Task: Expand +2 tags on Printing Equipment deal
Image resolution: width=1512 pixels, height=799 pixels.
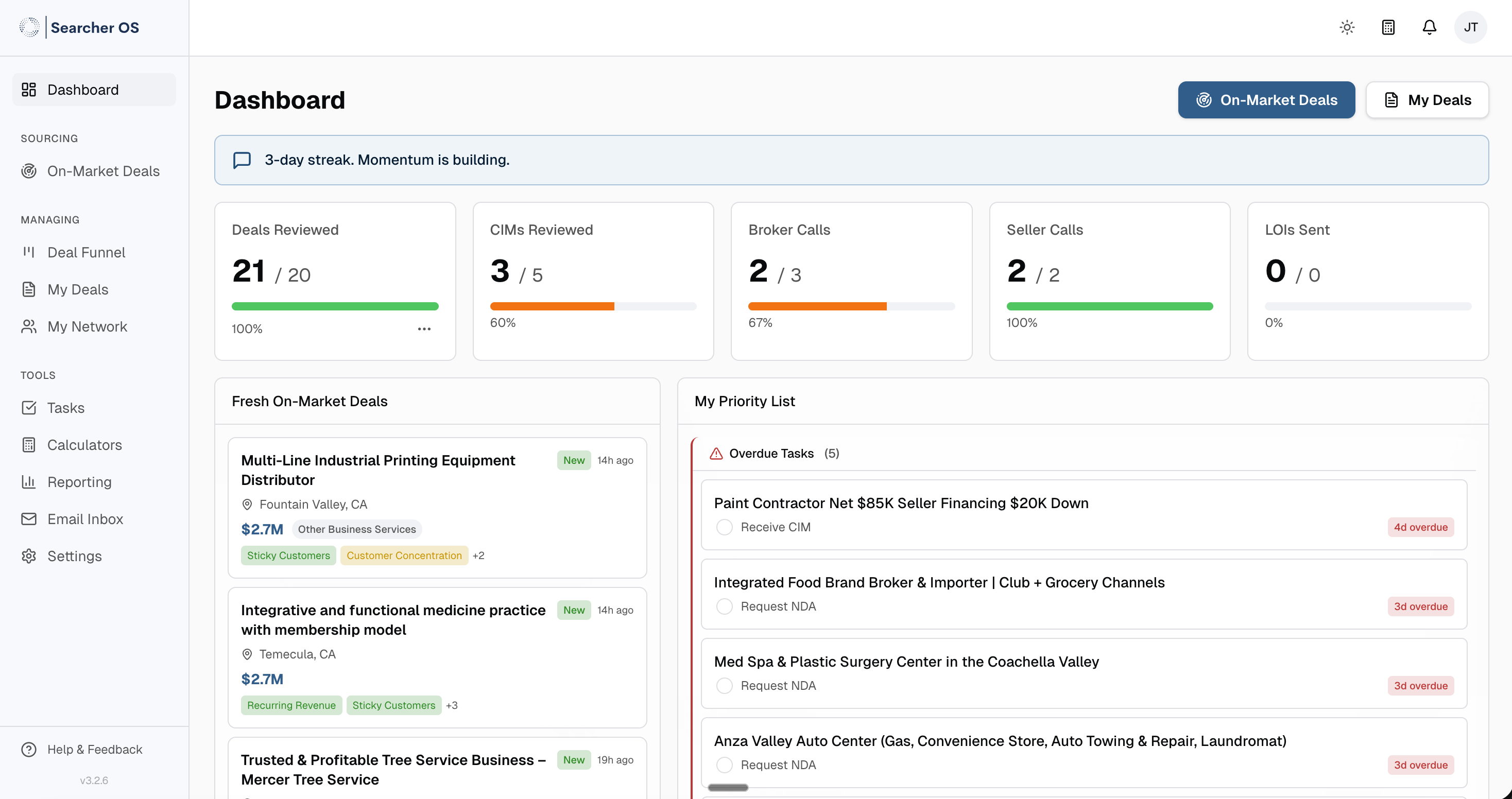Action: click(478, 555)
